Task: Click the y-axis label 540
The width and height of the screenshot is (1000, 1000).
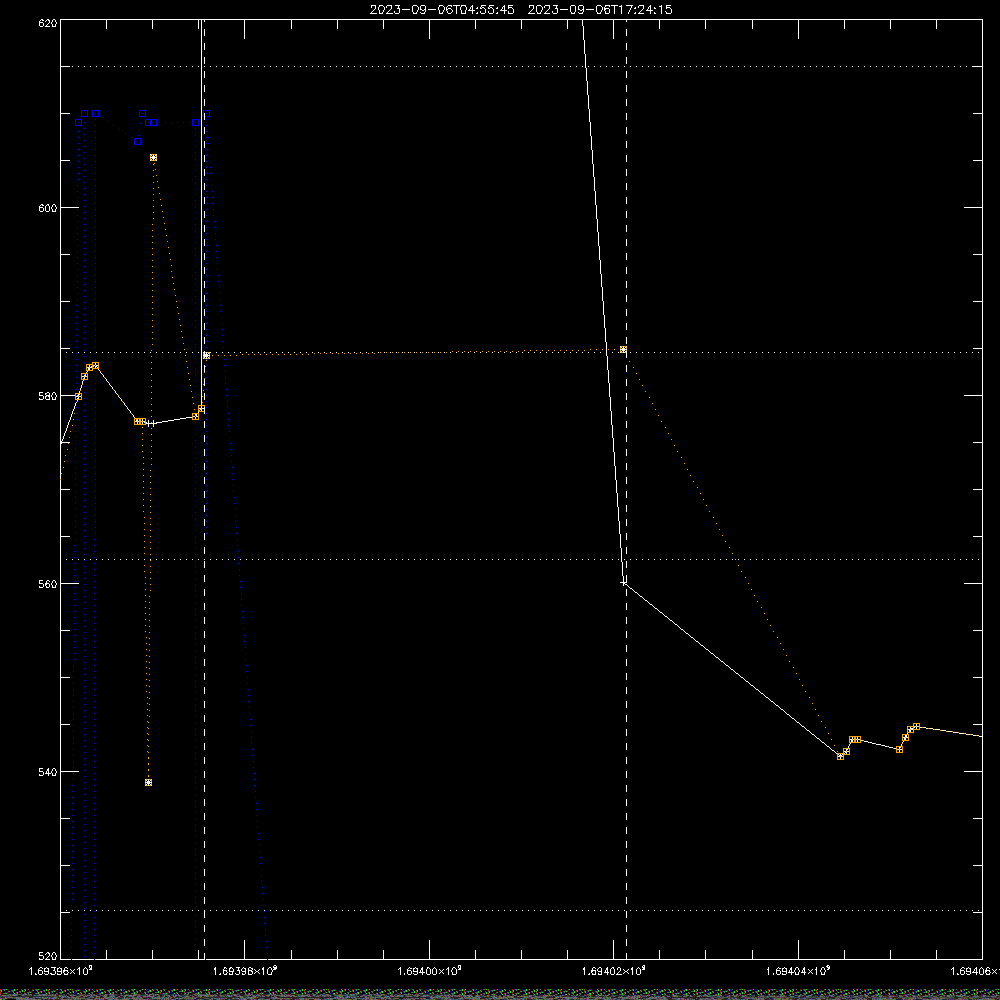Action: [x=48, y=772]
